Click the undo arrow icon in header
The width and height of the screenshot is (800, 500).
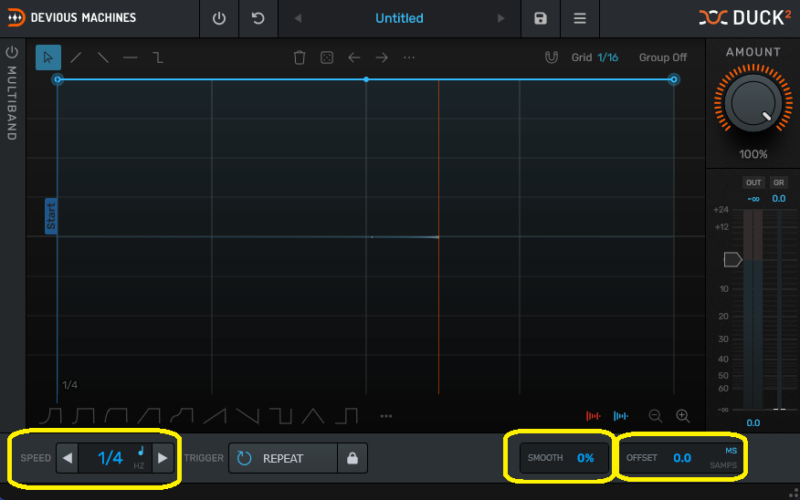(258, 18)
